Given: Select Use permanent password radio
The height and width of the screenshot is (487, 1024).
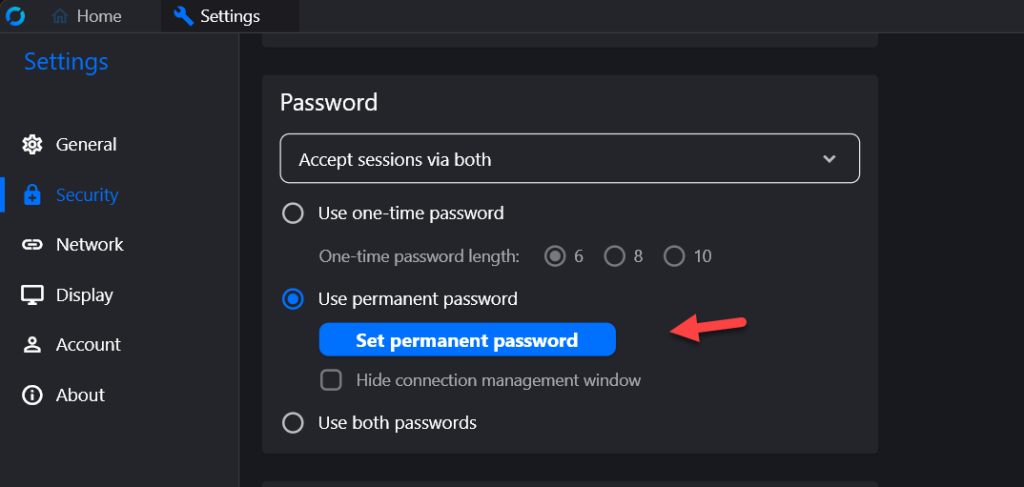Looking at the screenshot, I should (x=293, y=299).
